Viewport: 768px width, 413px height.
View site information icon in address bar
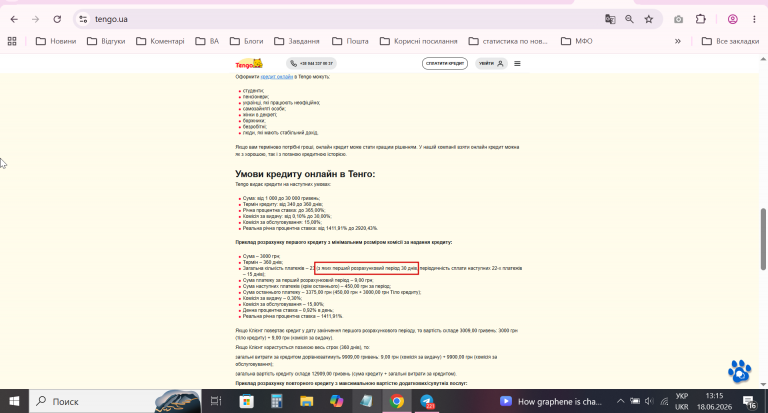83,19
